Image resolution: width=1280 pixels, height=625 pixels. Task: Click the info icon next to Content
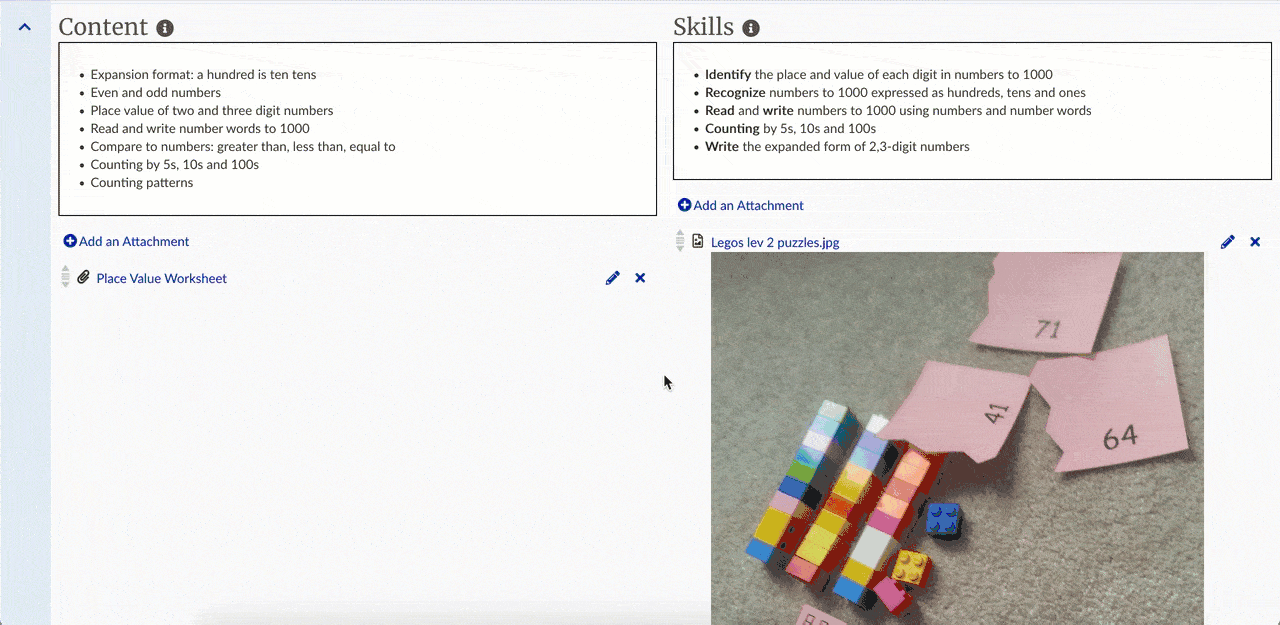click(x=165, y=28)
